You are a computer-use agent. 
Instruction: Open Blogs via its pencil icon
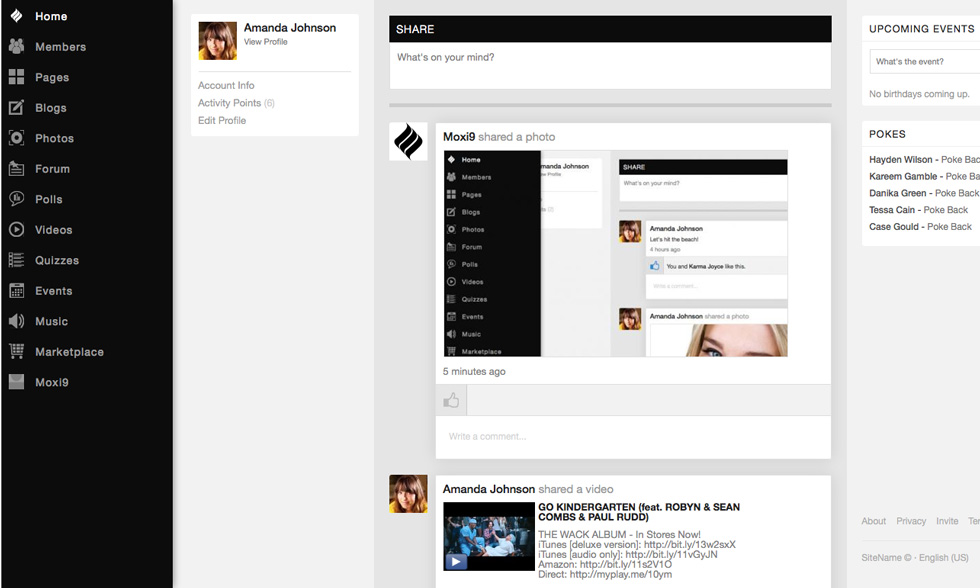[16, 108]
